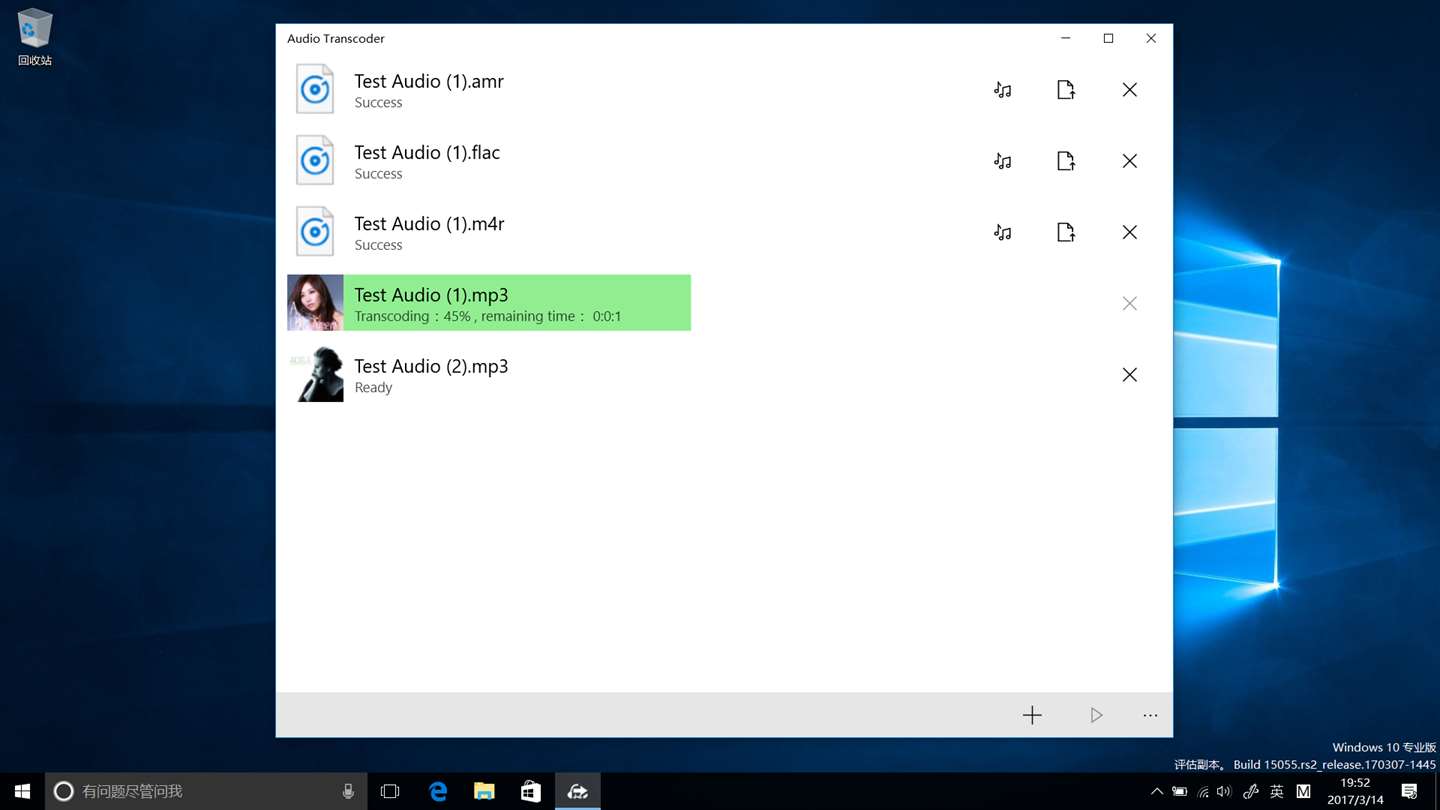The image size is (1440, 810).
Task: Open output file icon for Test Audio (1).flac
Action: tap(1066, 161)
